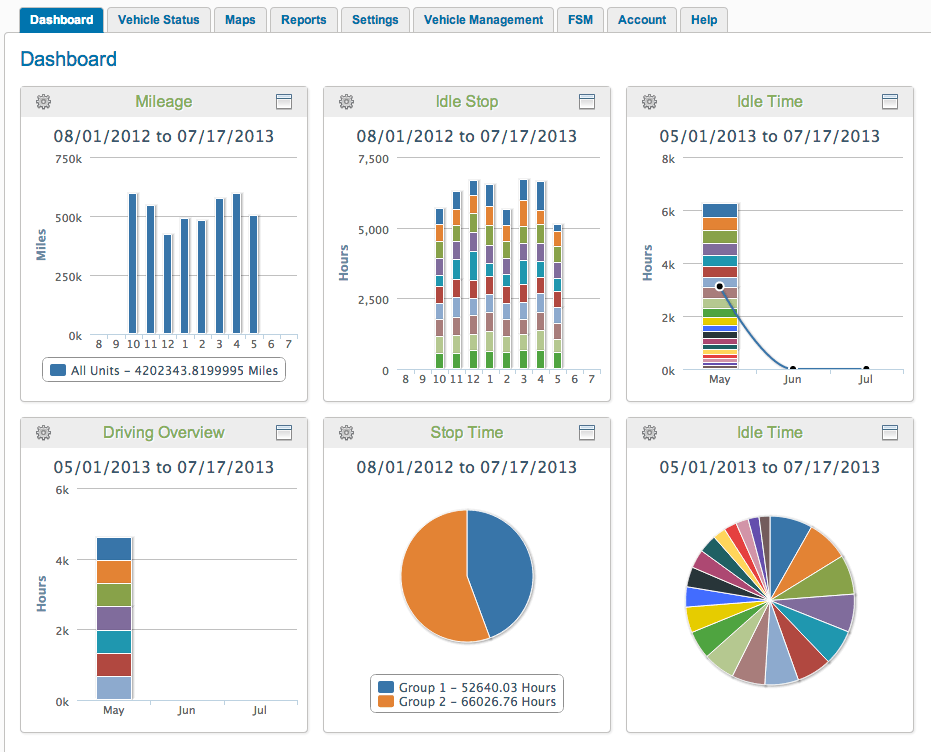The width and height of the screenshot is (931, 752).
Task: Open gear on top Idle Time bar widget
Action: click(x=649, y=101)
